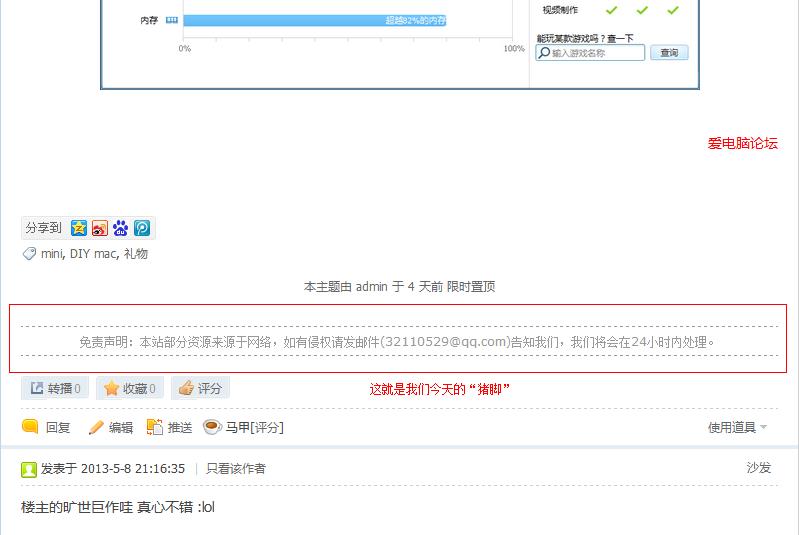799x535 pixels.
Task: Click the 分享到 share label
Action: pyautogui.click(x=43, y=228)
